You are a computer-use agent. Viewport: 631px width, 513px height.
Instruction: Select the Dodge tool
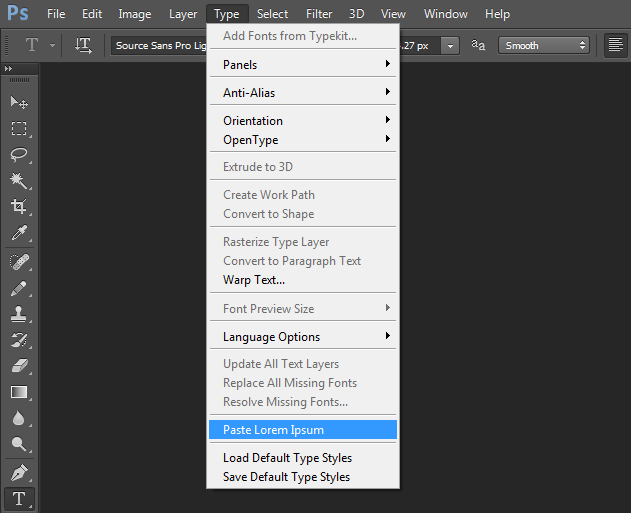coord(19,444)
